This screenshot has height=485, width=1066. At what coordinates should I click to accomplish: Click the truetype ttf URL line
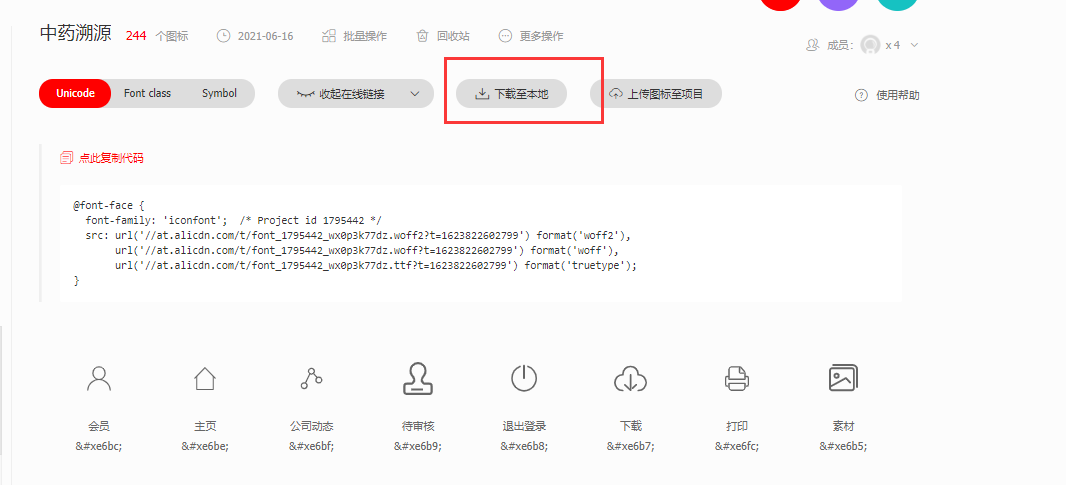377,265
